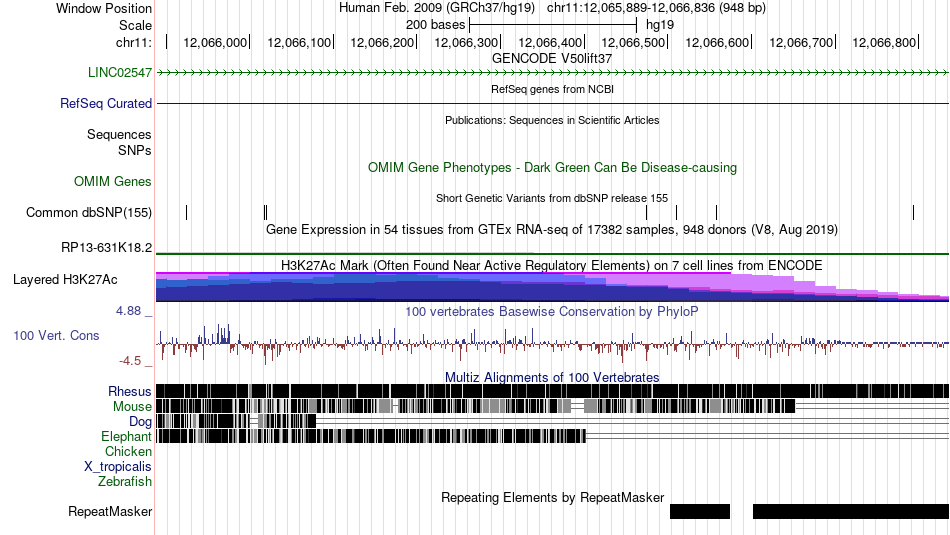Click the hg19 label beside scale bar
The height and width of the screenshot is (535, 950).
point(660,25)
